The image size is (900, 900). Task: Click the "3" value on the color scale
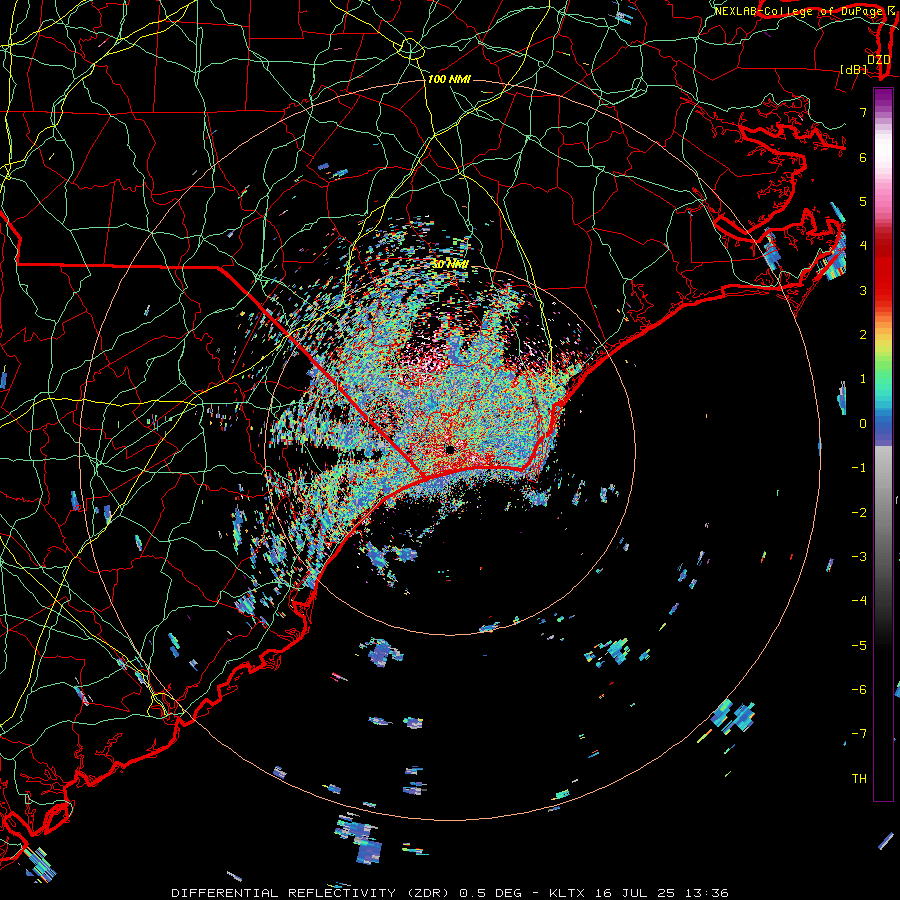863,290
